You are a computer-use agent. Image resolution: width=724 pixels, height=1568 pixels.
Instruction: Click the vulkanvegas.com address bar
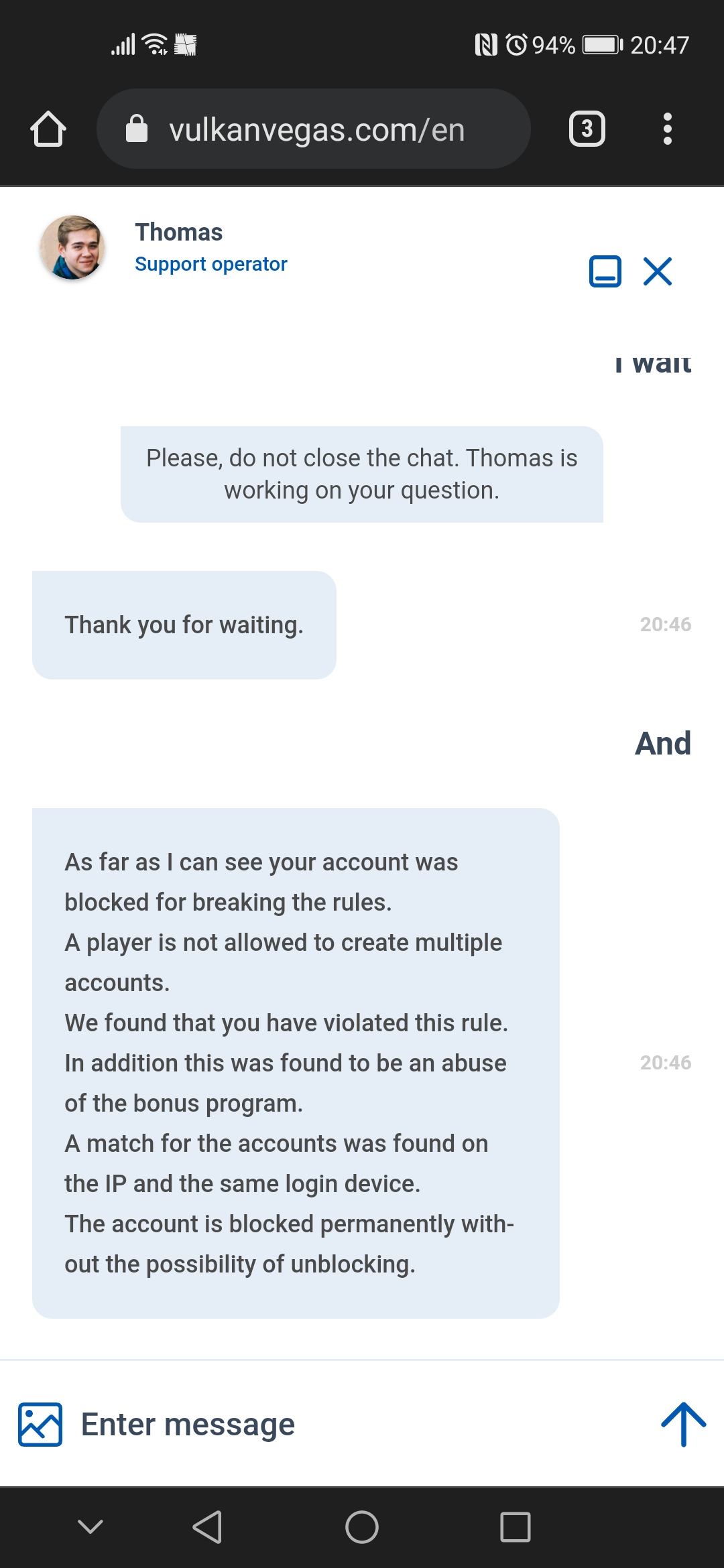point(317,129)
